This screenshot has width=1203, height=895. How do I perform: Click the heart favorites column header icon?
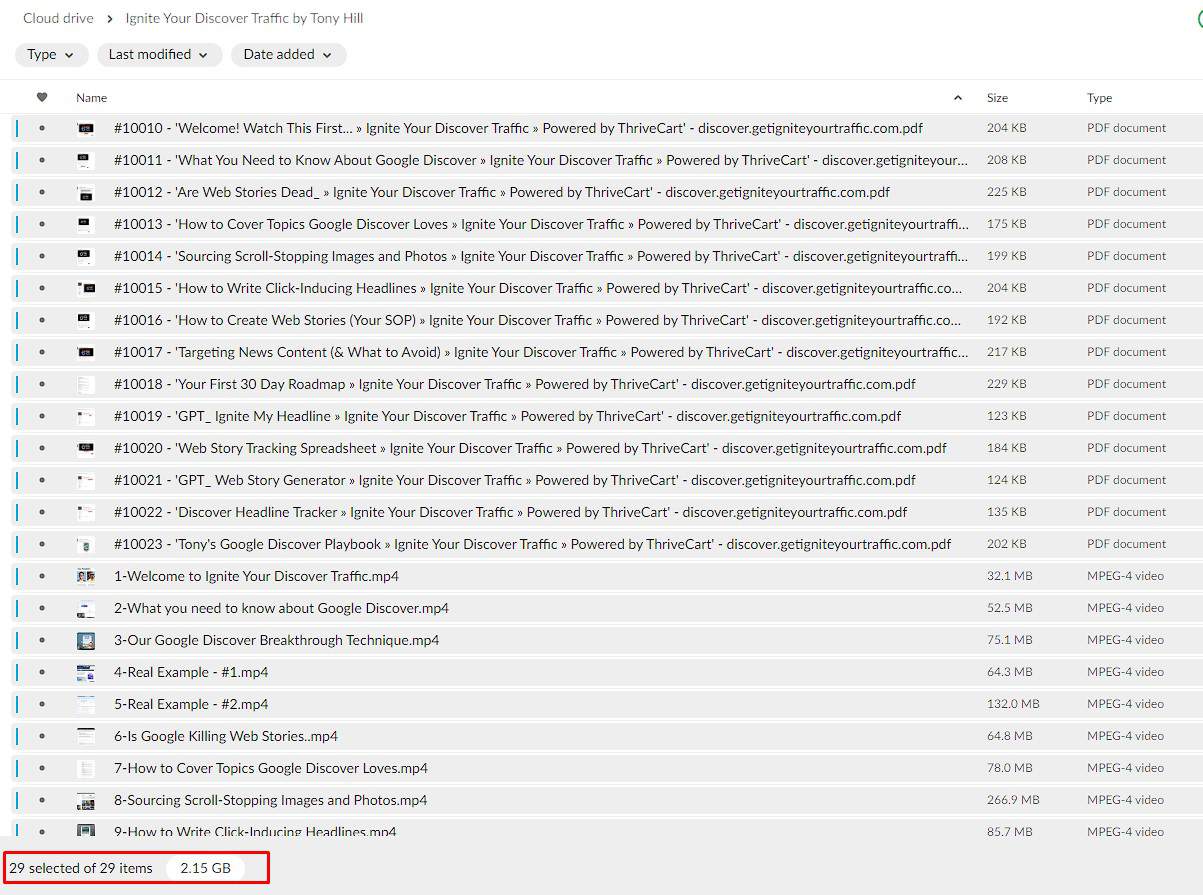[x=42, y=98]
